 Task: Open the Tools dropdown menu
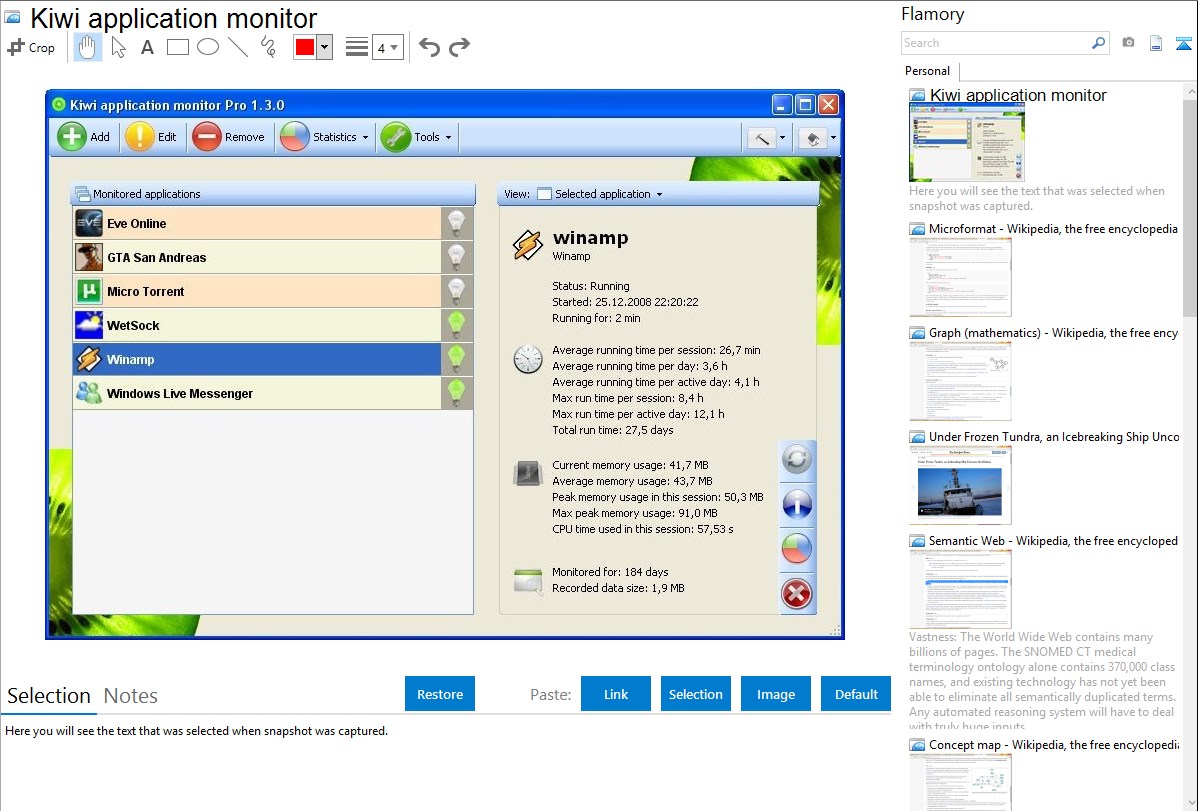pos(416,138)
